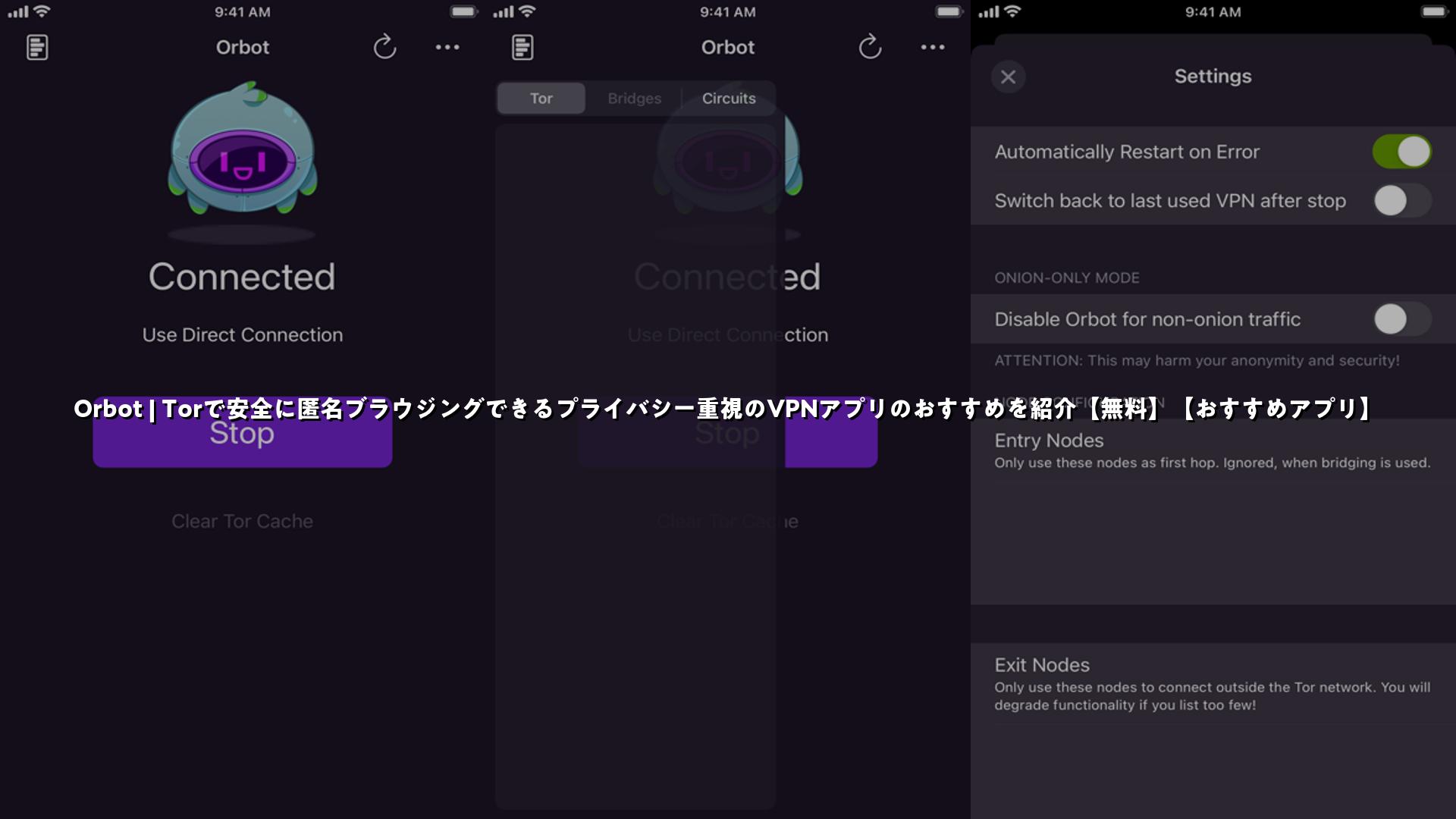Close the Settings panel with X icon
Screen dimensions: 1456x819
[1008, 77]
